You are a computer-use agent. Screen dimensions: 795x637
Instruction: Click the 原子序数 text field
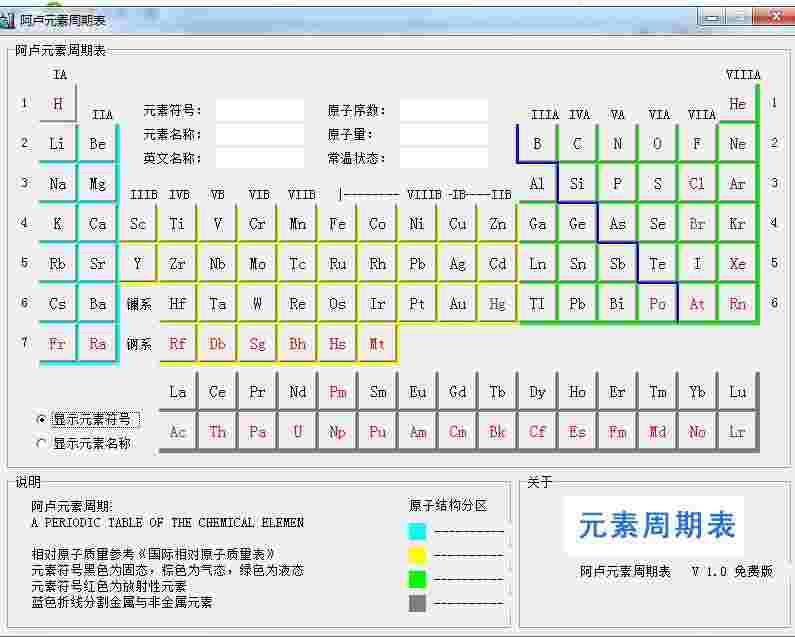444,110
